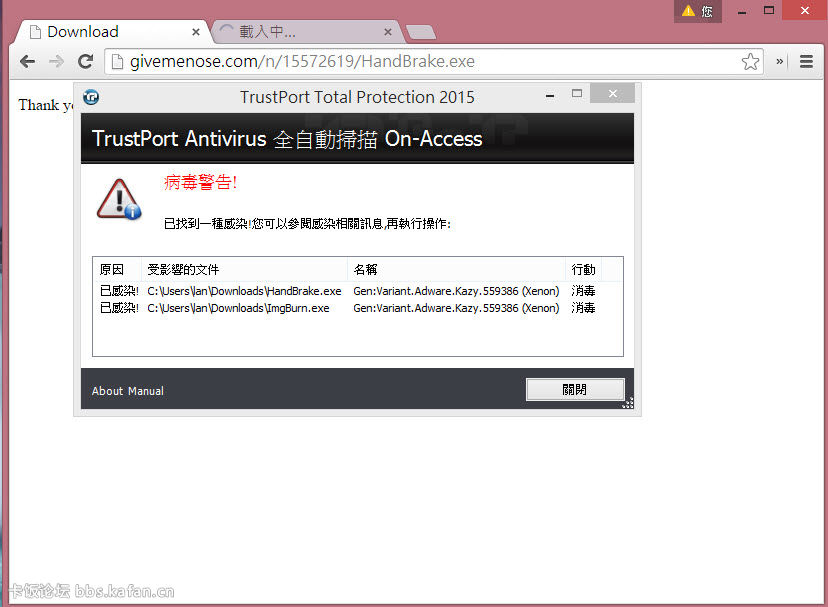Close the Download tab
This screenshot has height=607, width=828.
coord(196,32)
